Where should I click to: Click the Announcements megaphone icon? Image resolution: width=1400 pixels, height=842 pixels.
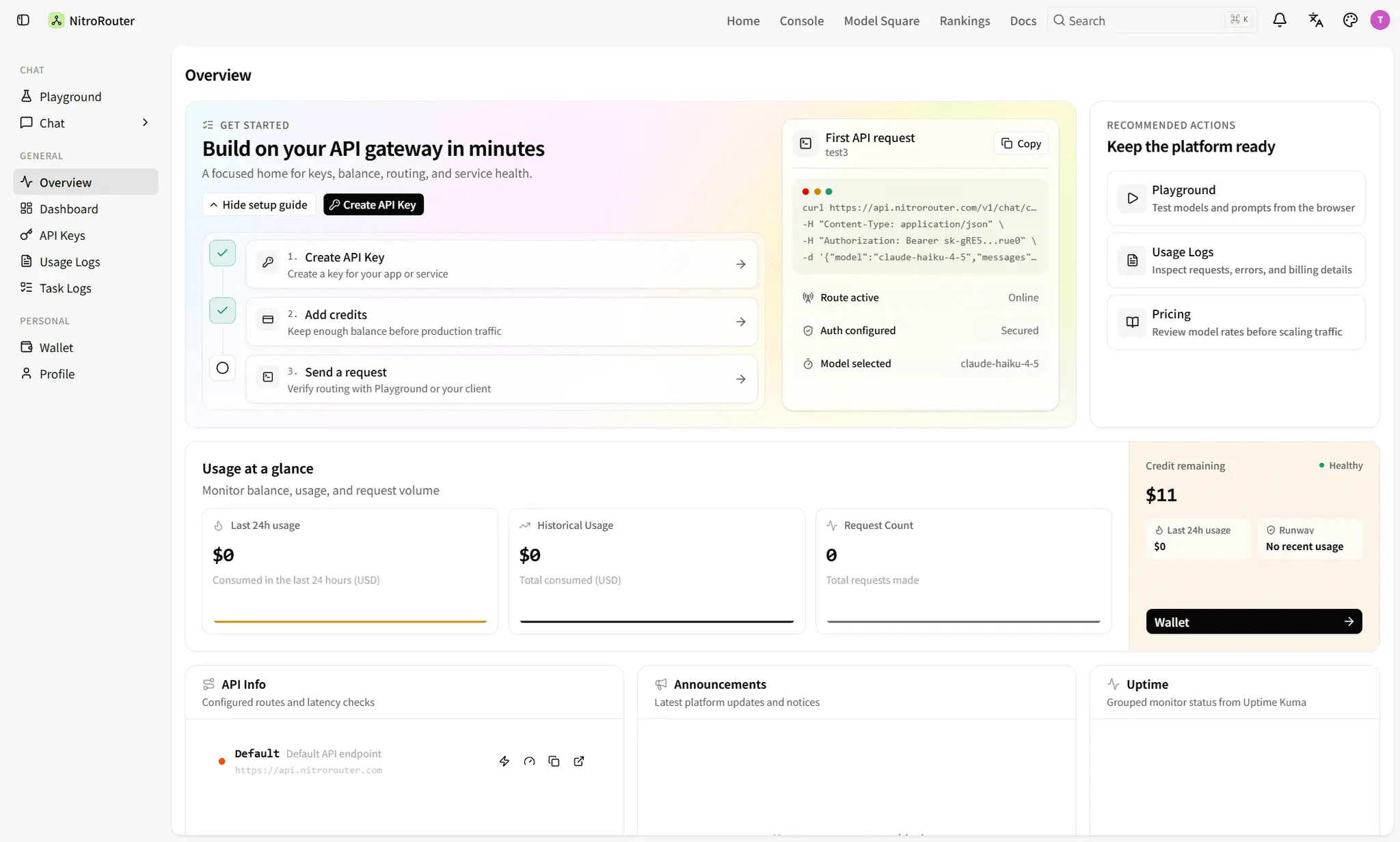(661, 684)
